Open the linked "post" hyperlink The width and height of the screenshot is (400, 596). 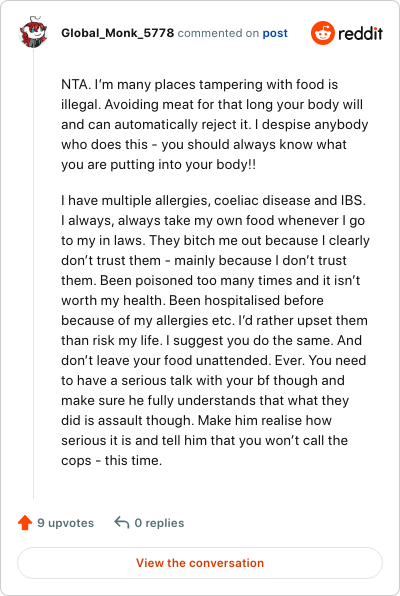pos(275,33)
